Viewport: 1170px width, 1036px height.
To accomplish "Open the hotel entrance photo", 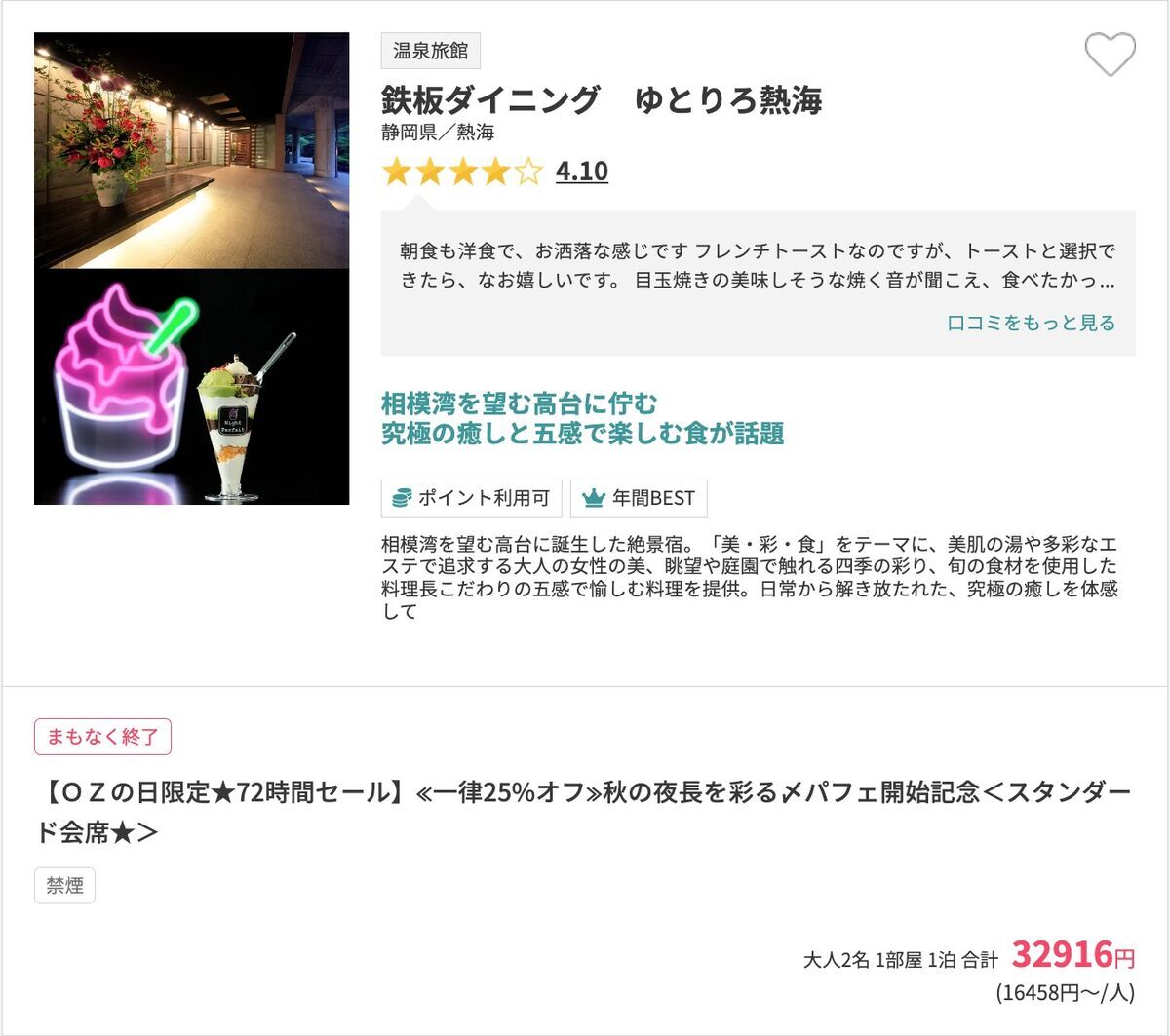I will pyautogui.click(x=191, y=150).
